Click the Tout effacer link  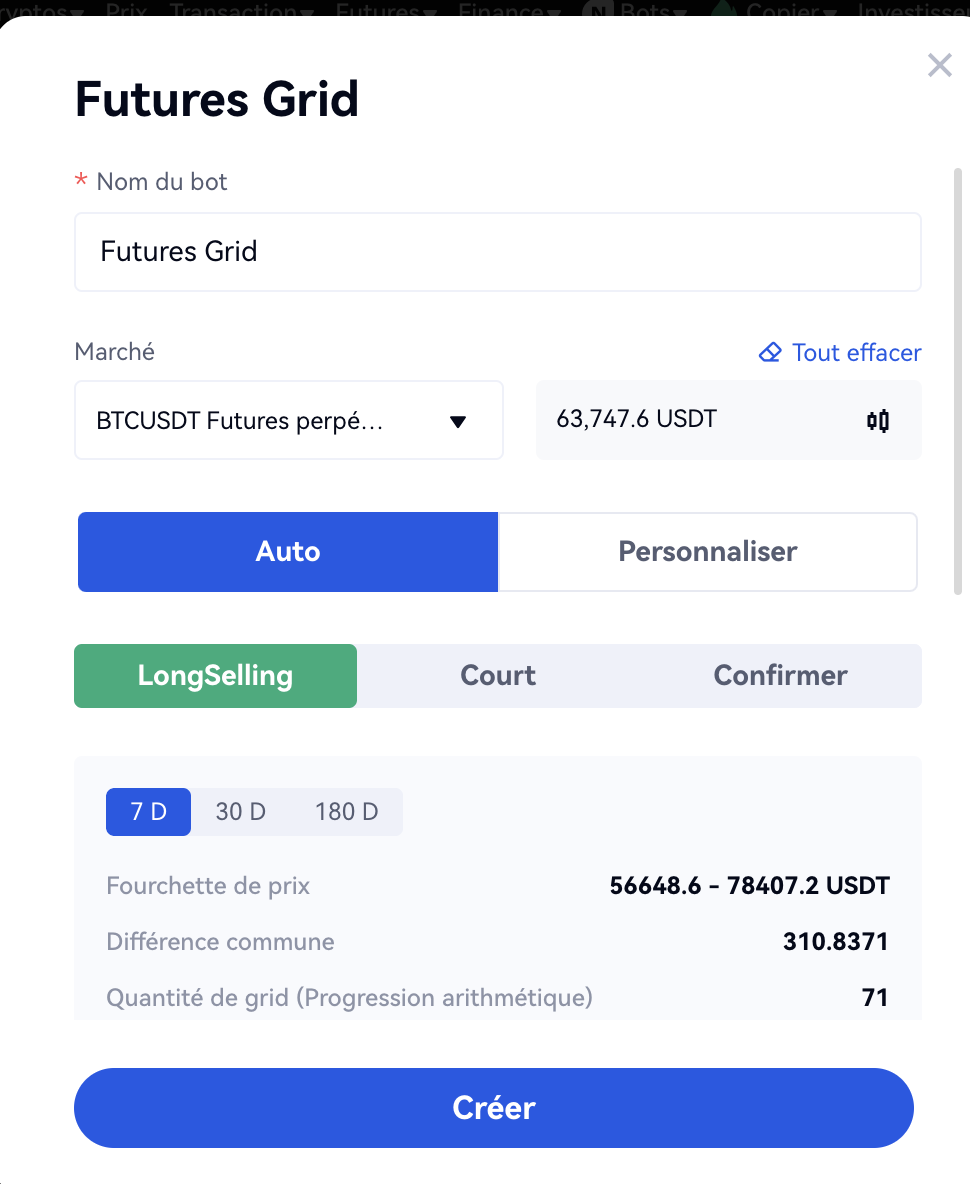coord(856,353)
